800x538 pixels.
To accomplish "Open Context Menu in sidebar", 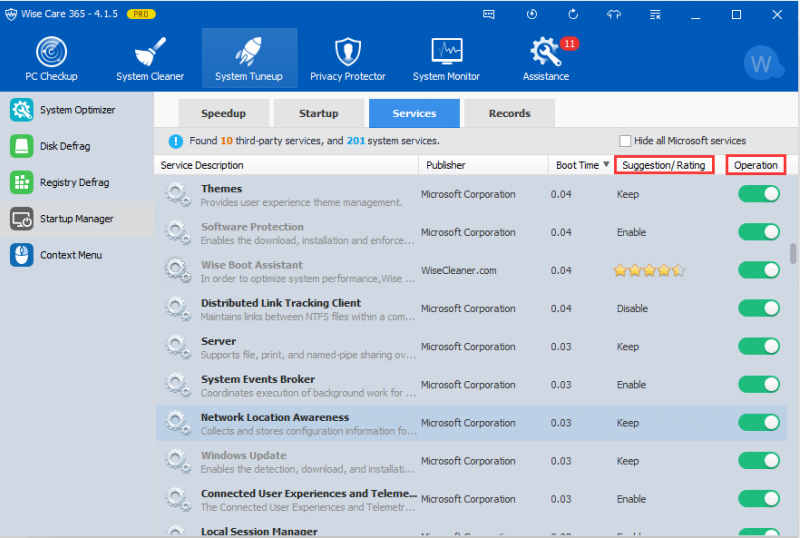I will point(77,255).
